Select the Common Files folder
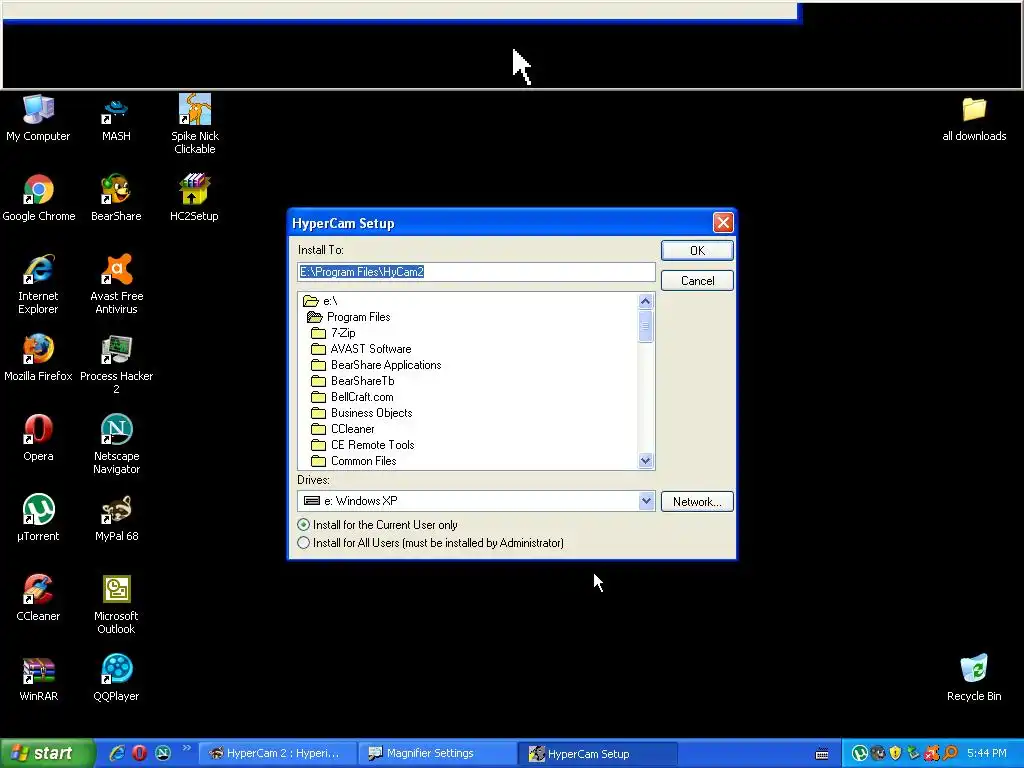The height and width of the screenshot is (768, 1024). (354, 461)
